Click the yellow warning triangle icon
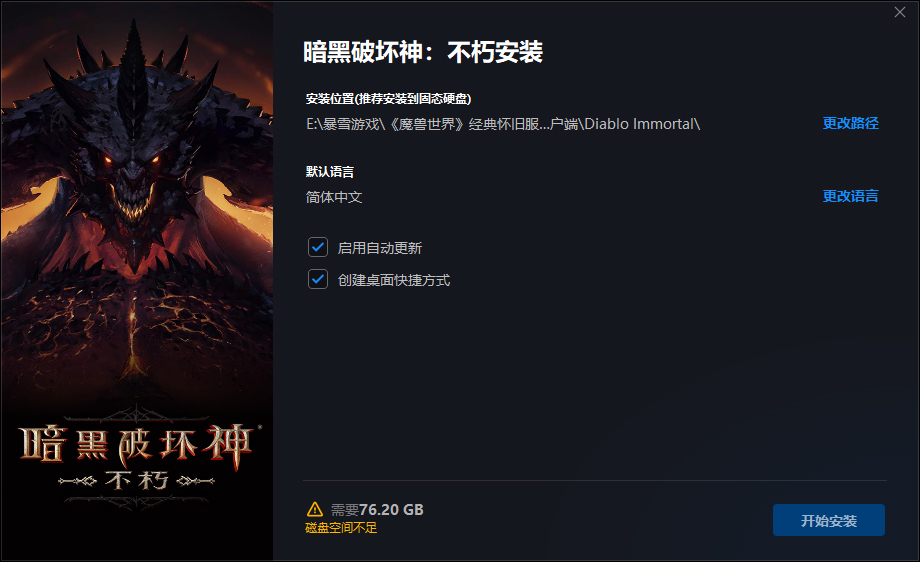The height and width of the screenshot is (562, 920). pyautogui.click(x=314, y=509)
